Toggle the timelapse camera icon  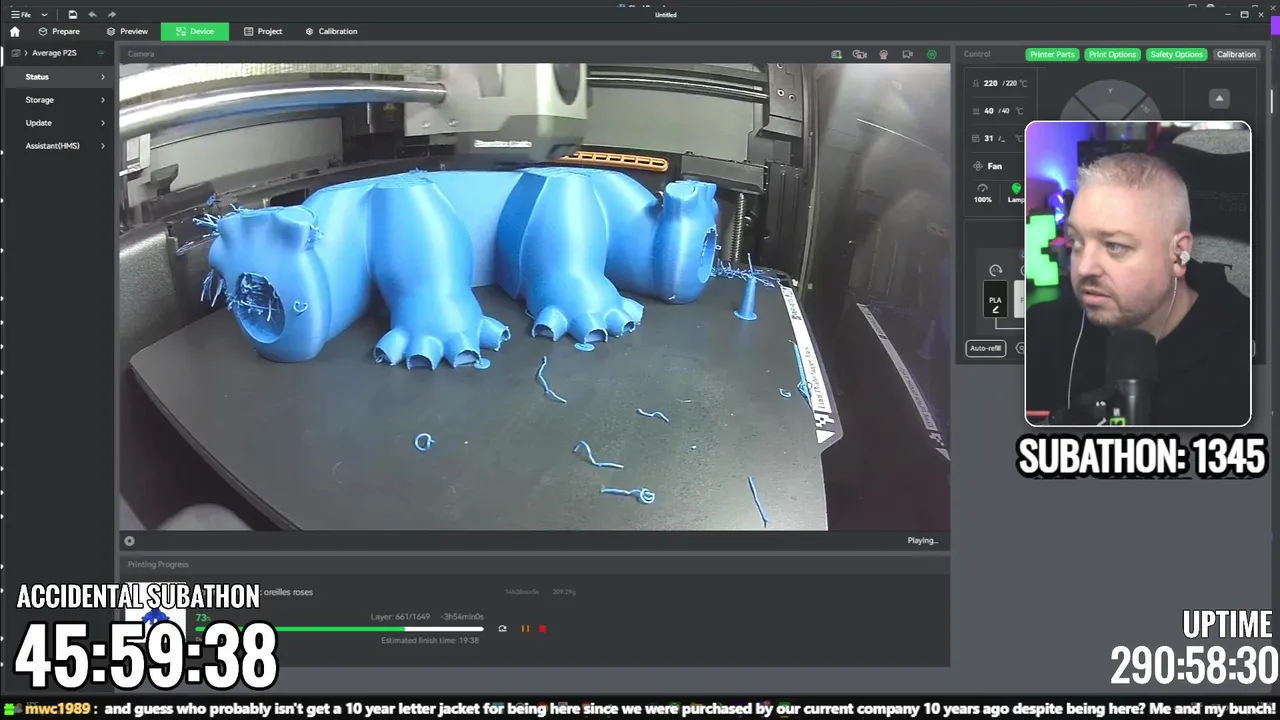coord(860,54)
